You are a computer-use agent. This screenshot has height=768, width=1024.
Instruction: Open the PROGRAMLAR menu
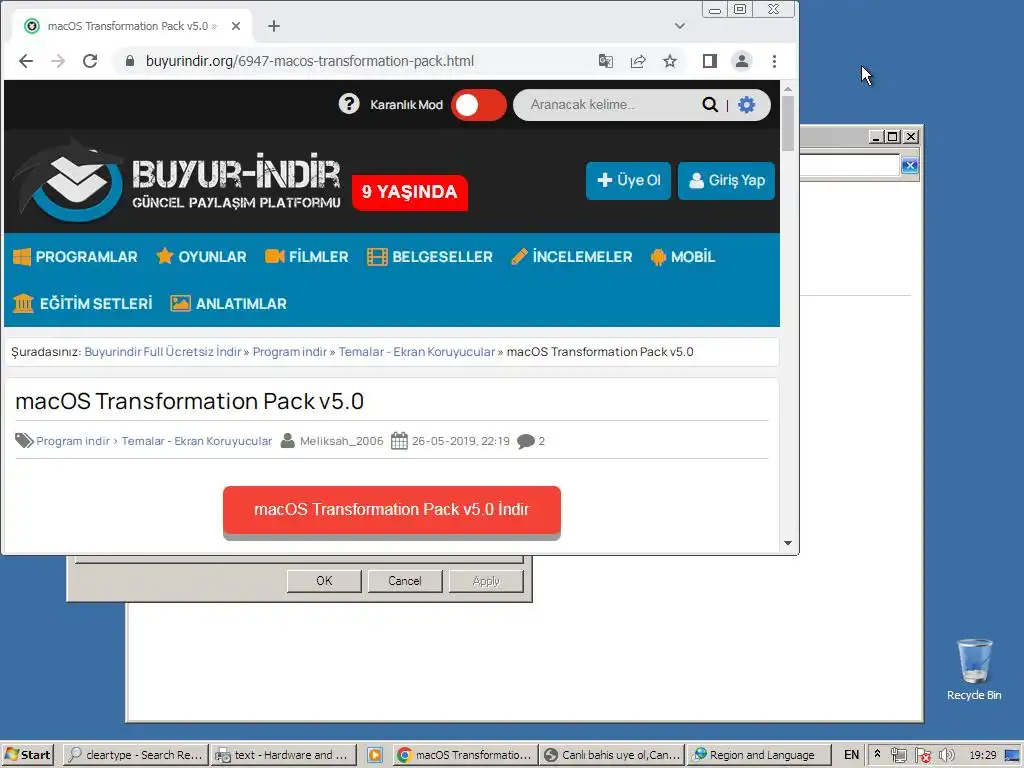pos(75,257)
